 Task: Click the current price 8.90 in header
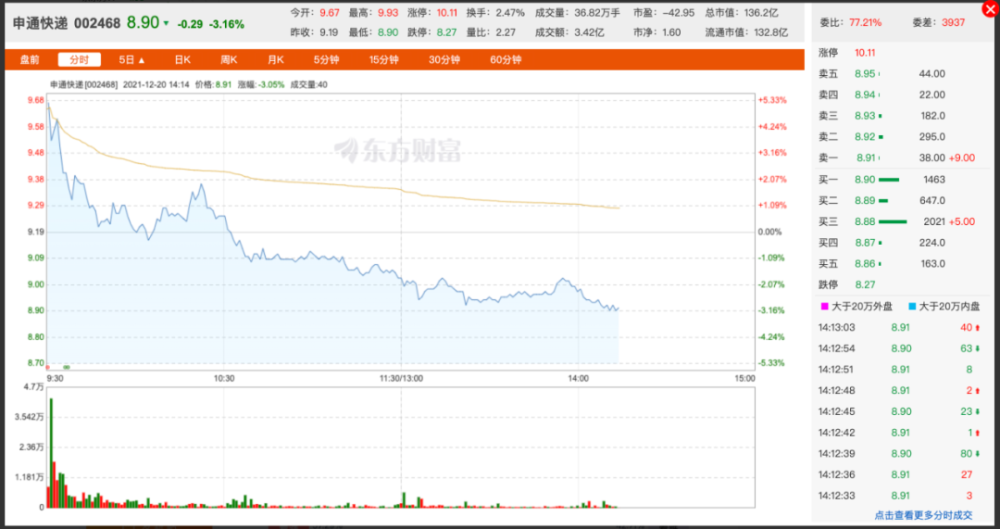pyautogui.click(x=143, y=22)
